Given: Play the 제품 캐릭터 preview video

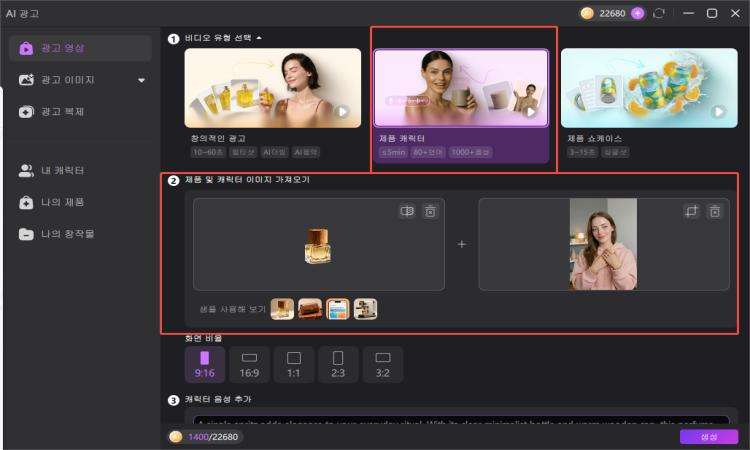Looking at the screenshot, I should click(x=529, y=112).
